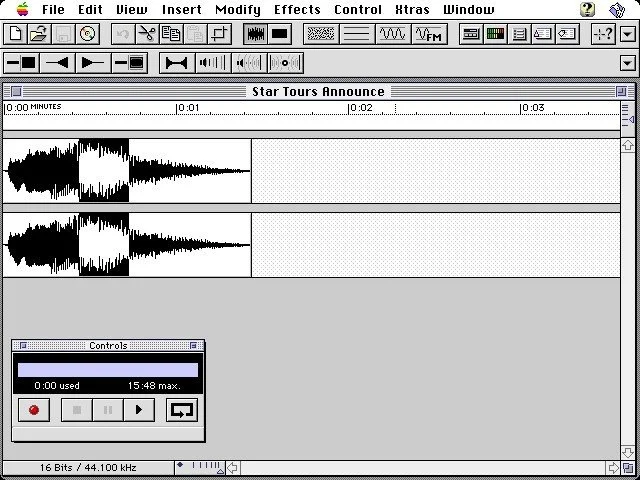Open the File menu
640x480 pixels.
(x=53, y=9)
